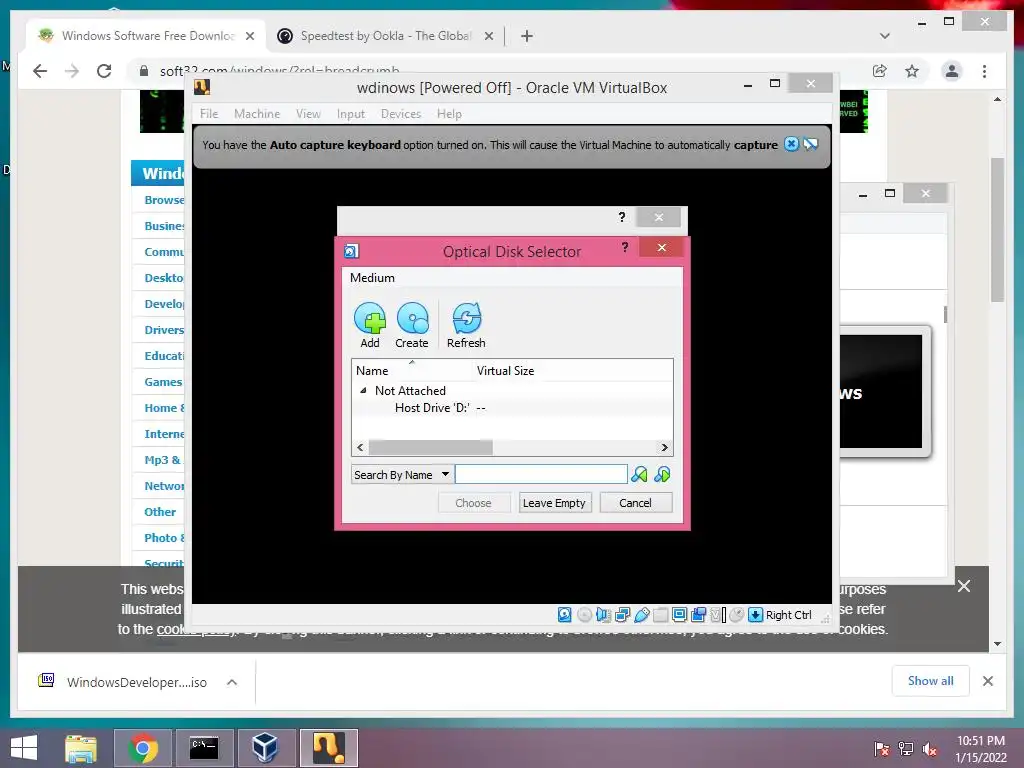The height and width of the screenshot is (768, 1024).
Task: Open the Devices menu
Action: click(401, 114)
